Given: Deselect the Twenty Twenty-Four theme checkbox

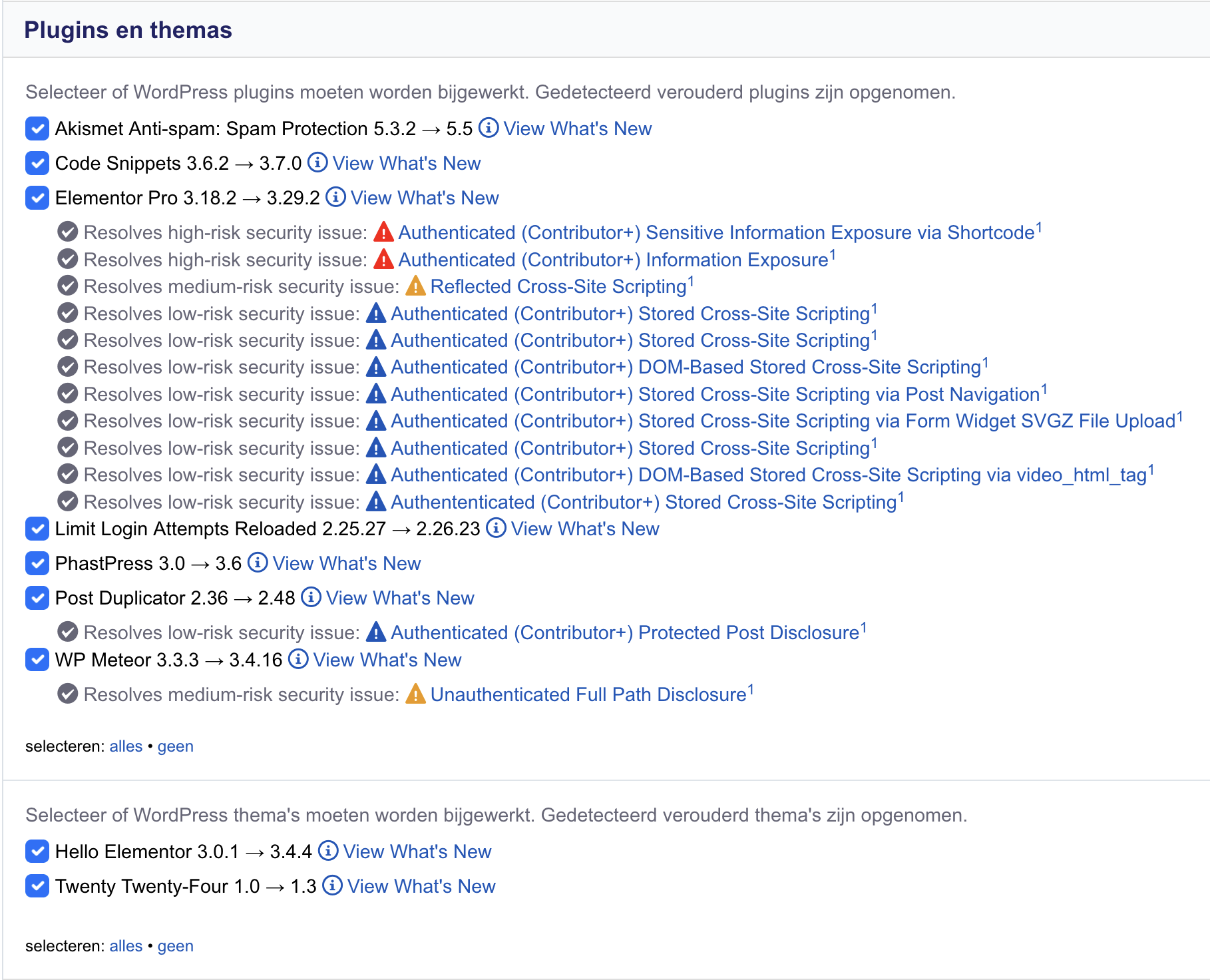Looking at the screenshot, I should [37, 886].
